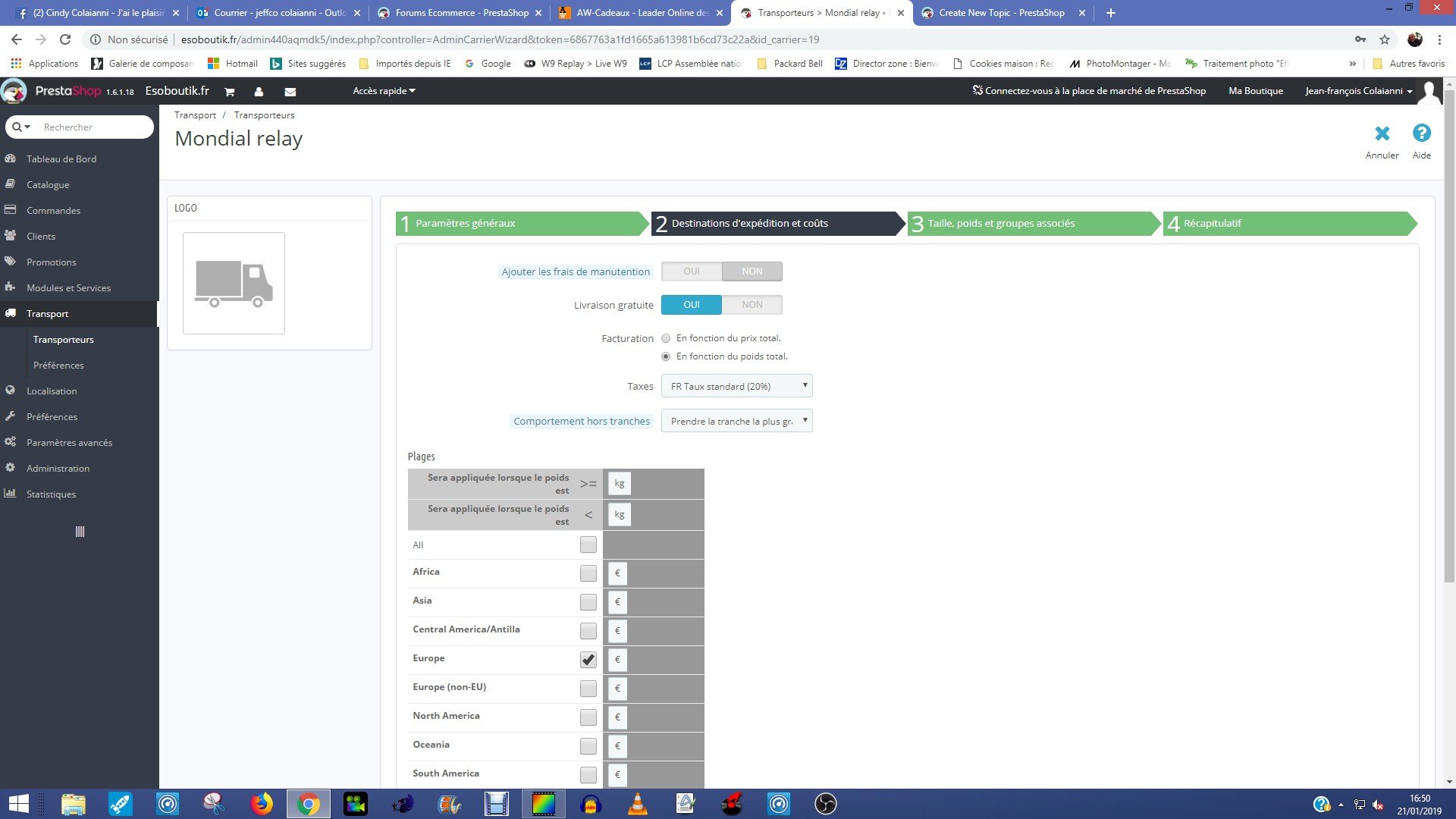1456x819 pixels.
Task: Click Connectez-vous à la place de marché link
Action: [x=1089, y=91]
